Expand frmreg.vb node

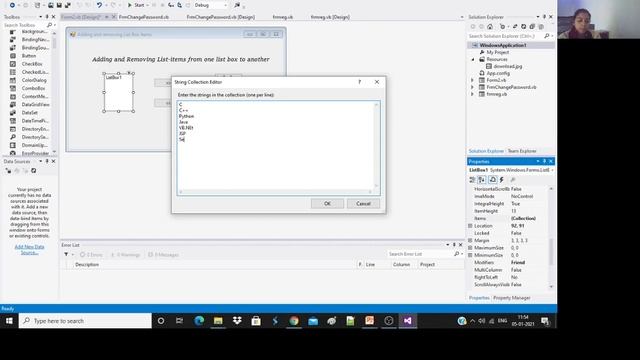coord(473,94)
